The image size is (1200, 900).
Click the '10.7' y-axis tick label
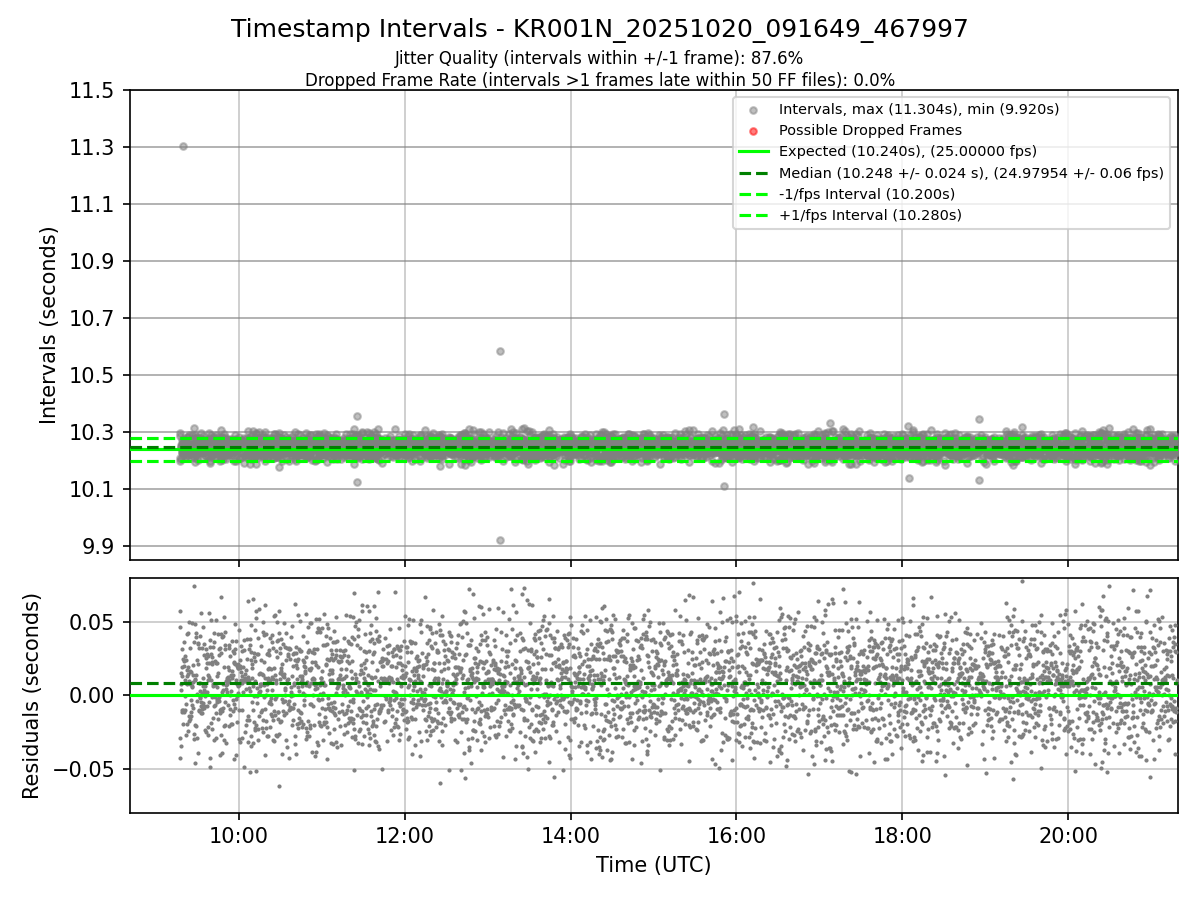94,319
